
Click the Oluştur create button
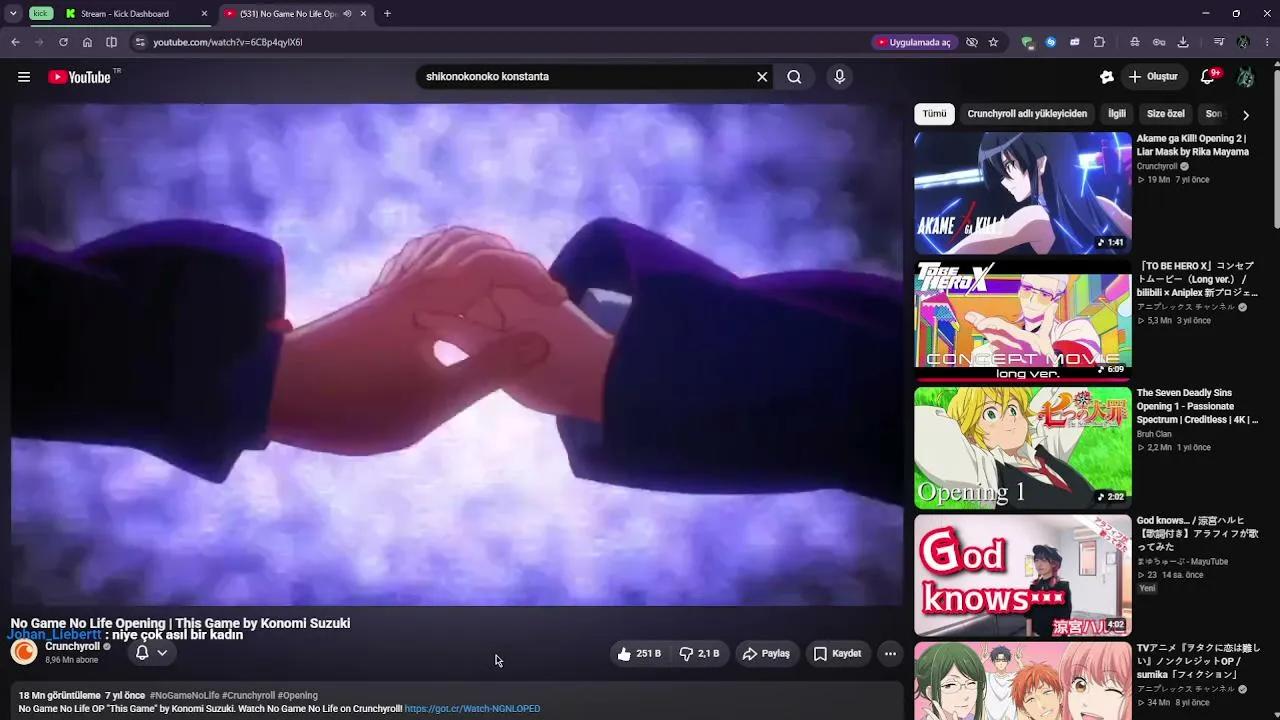1153,77
